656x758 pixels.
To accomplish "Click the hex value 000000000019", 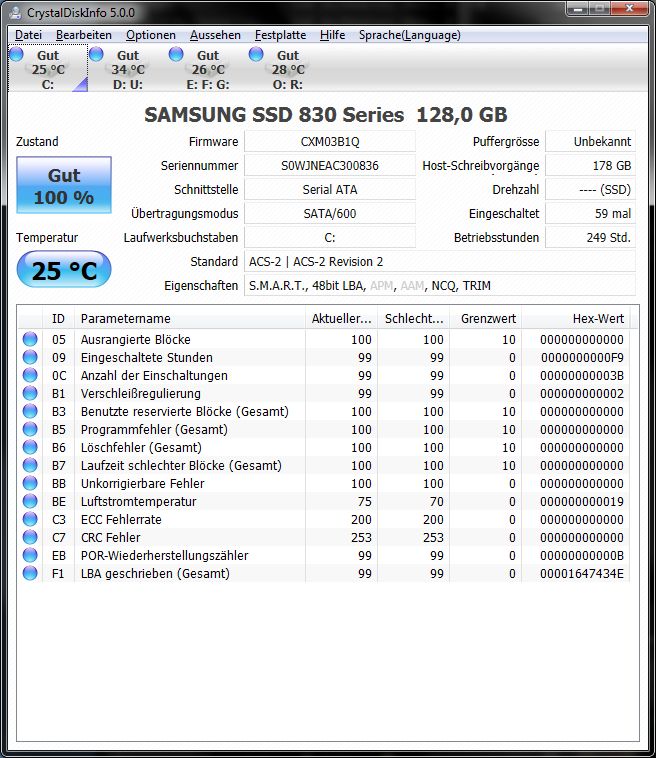I will (x=582, y=501).
